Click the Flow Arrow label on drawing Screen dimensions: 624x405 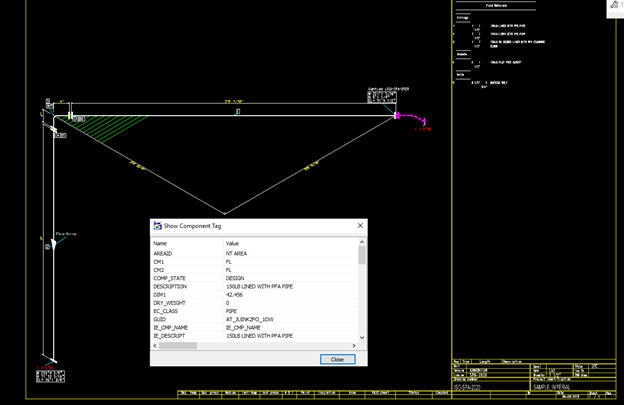click(66, 234)
